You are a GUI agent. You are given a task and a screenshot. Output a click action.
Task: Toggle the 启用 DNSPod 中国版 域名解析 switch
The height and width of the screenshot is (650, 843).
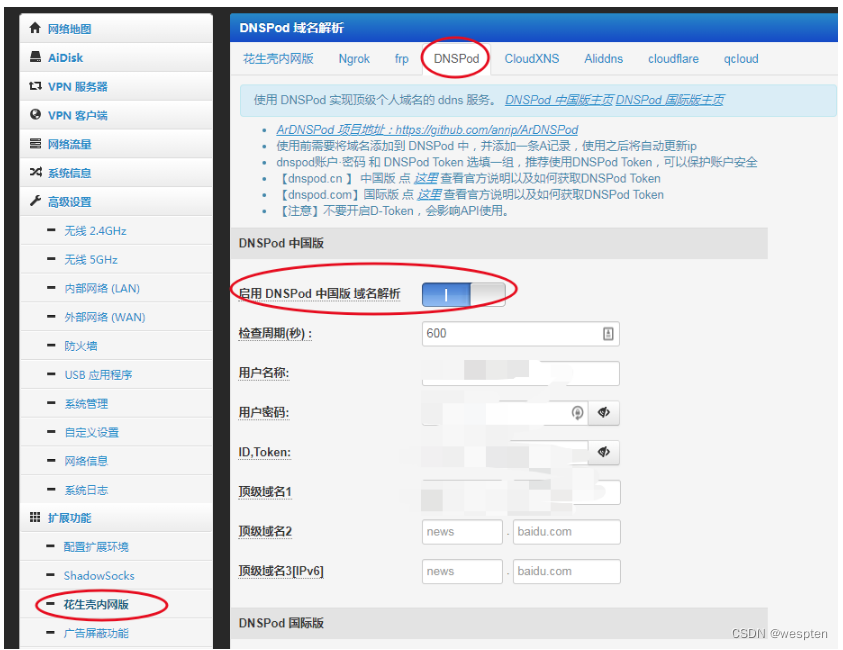click(x=463, y=295)
